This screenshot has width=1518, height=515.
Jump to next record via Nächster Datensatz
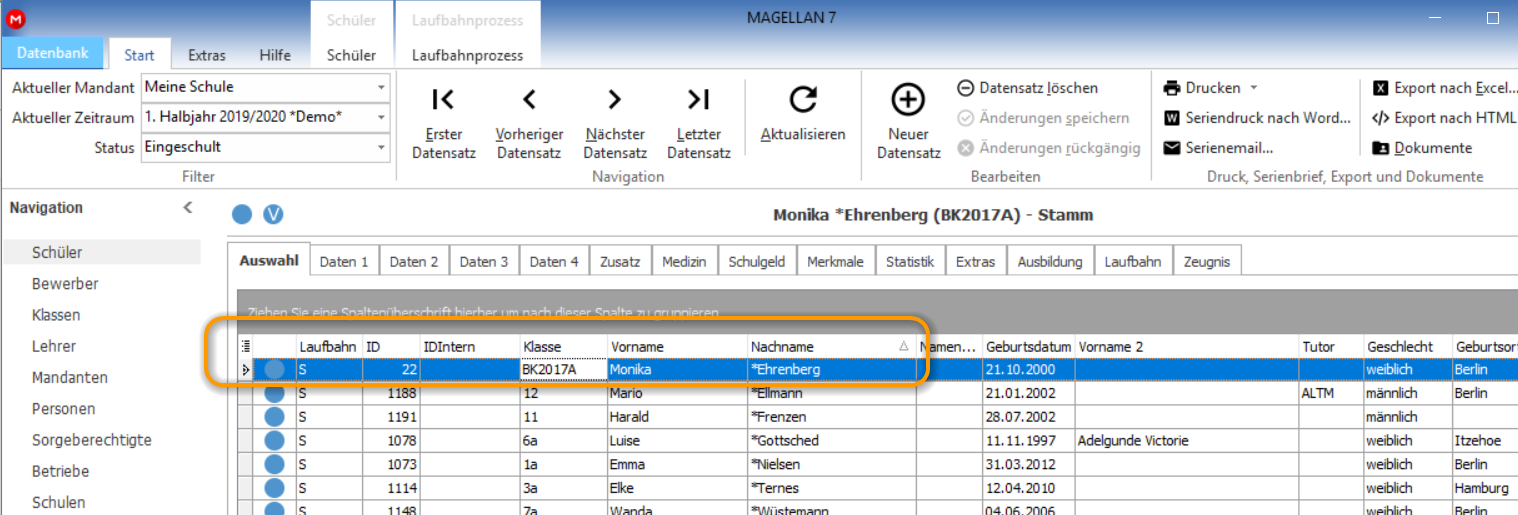point(614,100)
